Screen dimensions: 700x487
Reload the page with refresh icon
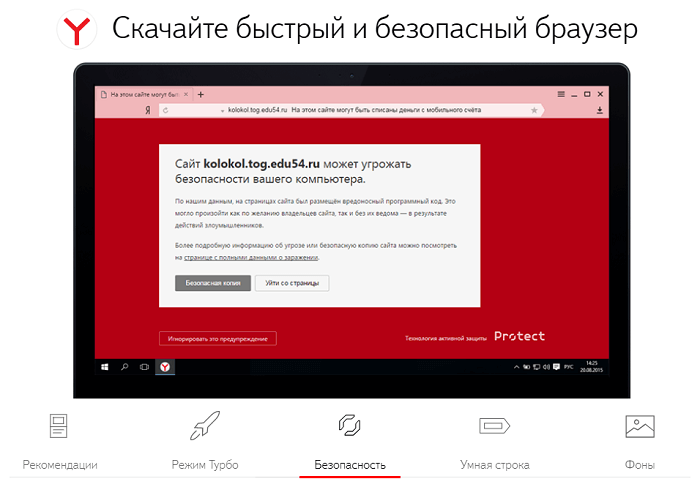tap(166, 110)
